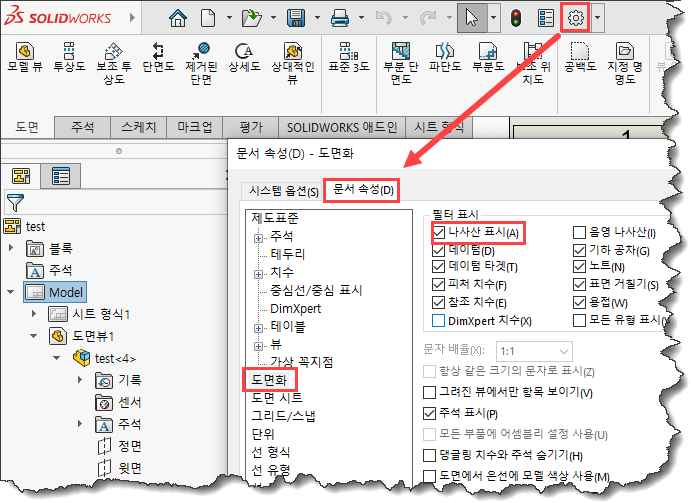This screenshot has width=691, height=503.
Task: Collapse the 도면뷰1 node
Action: click(x=33, y=336)
